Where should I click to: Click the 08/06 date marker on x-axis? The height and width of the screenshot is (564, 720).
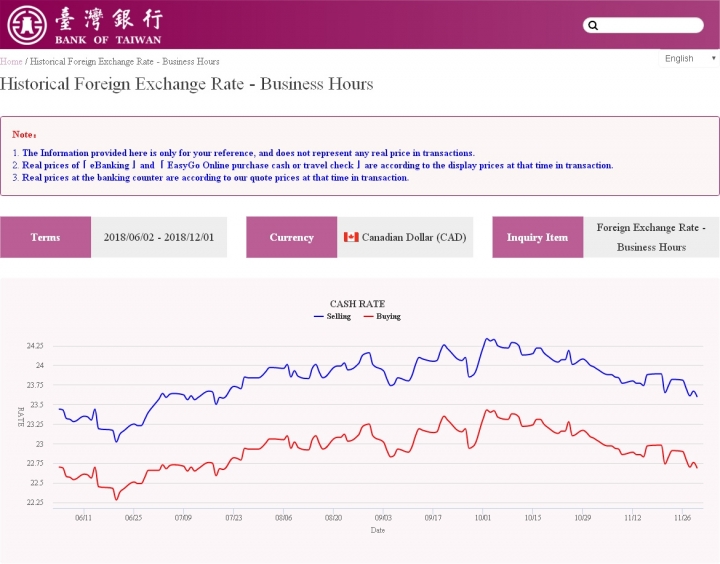coord(283,518)
